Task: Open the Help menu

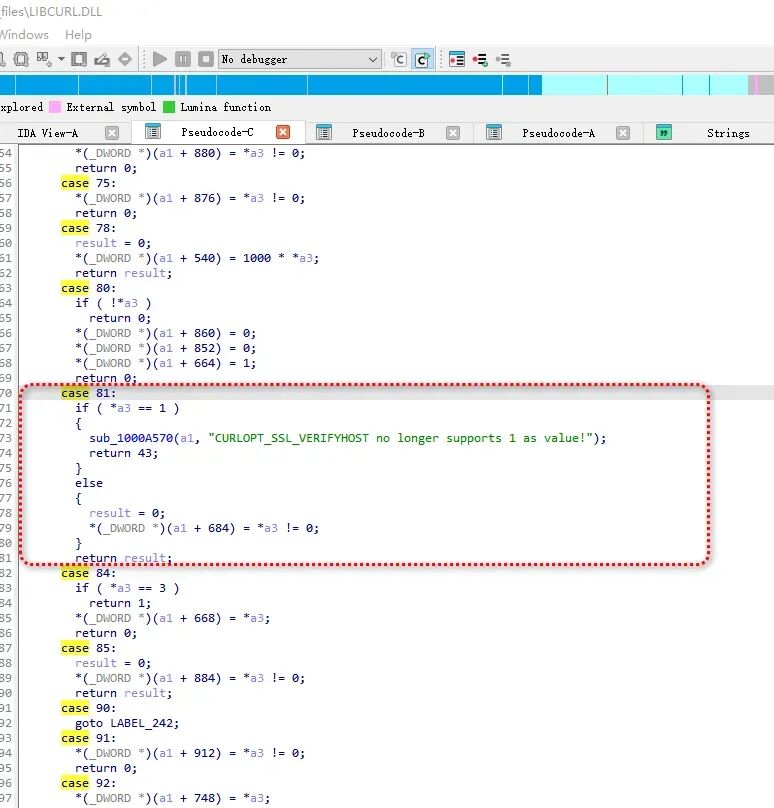Action: point(78,35)
